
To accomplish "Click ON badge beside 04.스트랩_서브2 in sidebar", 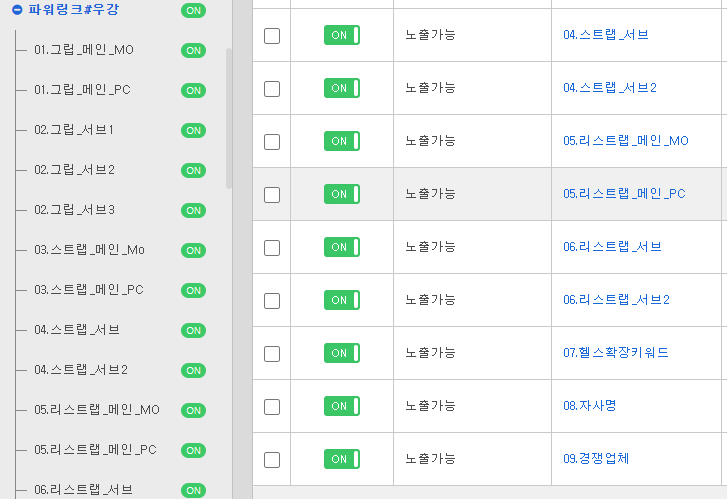I will 193,371.
